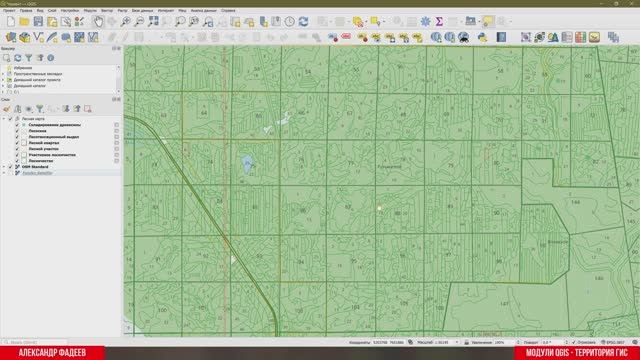Image resolution: width=640 pixels, height=360 pixels.
Task: Refresh the map canvas with the blue arrows icon
Action: coord(303,22)
